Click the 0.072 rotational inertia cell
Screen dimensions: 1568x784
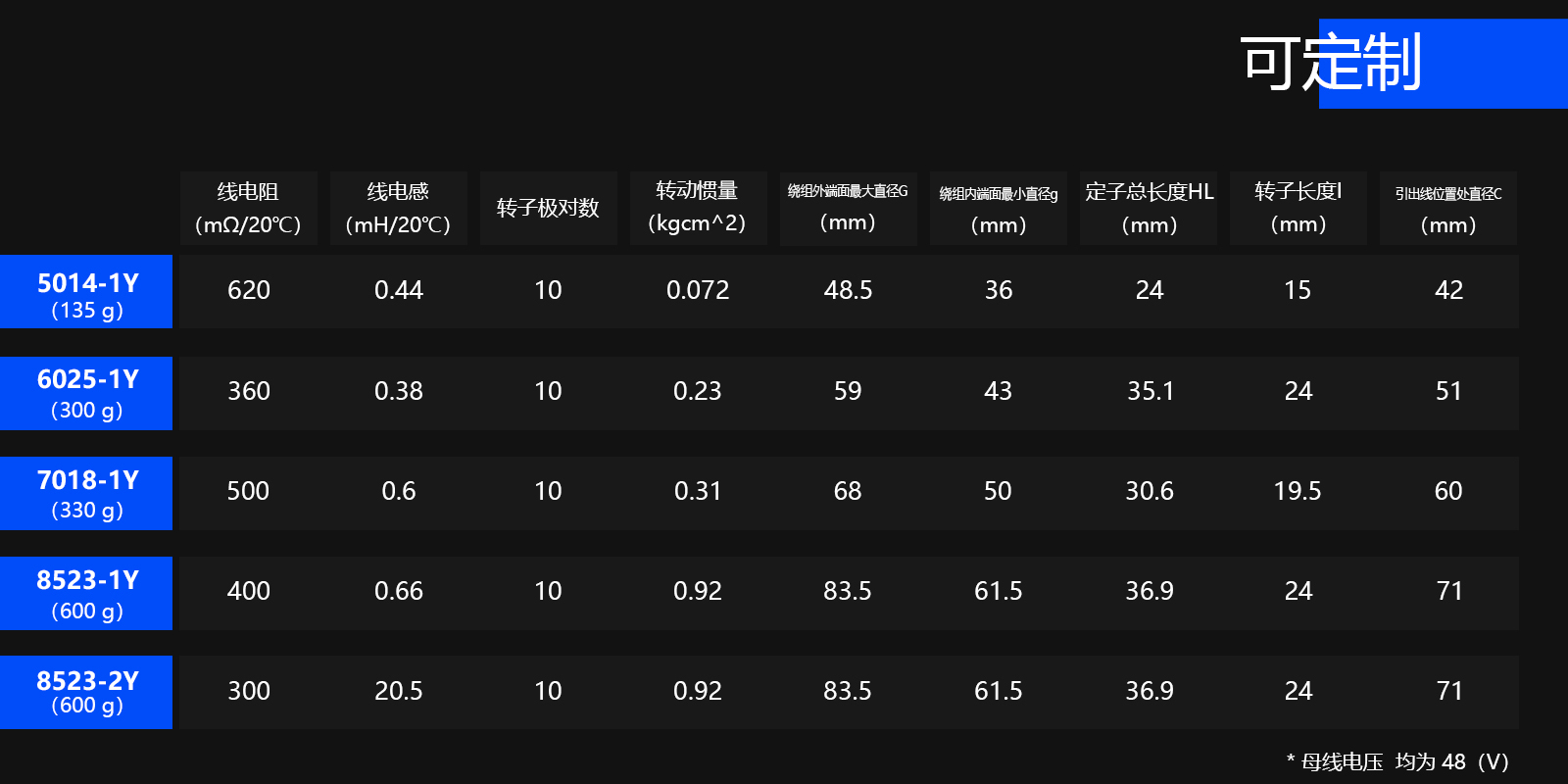697,290
